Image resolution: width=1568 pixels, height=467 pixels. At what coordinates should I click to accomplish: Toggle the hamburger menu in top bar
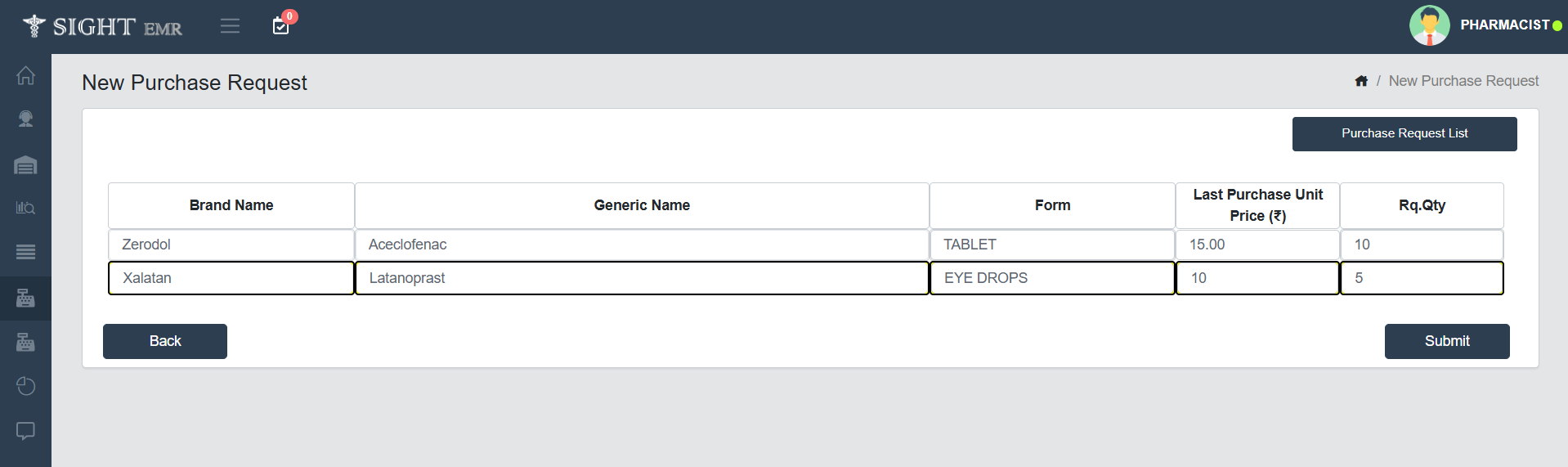[230, 26]
